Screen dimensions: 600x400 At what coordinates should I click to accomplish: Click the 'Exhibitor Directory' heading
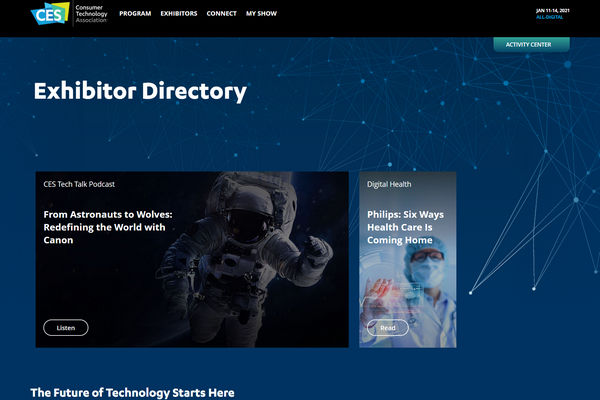[x=140, y=91]
